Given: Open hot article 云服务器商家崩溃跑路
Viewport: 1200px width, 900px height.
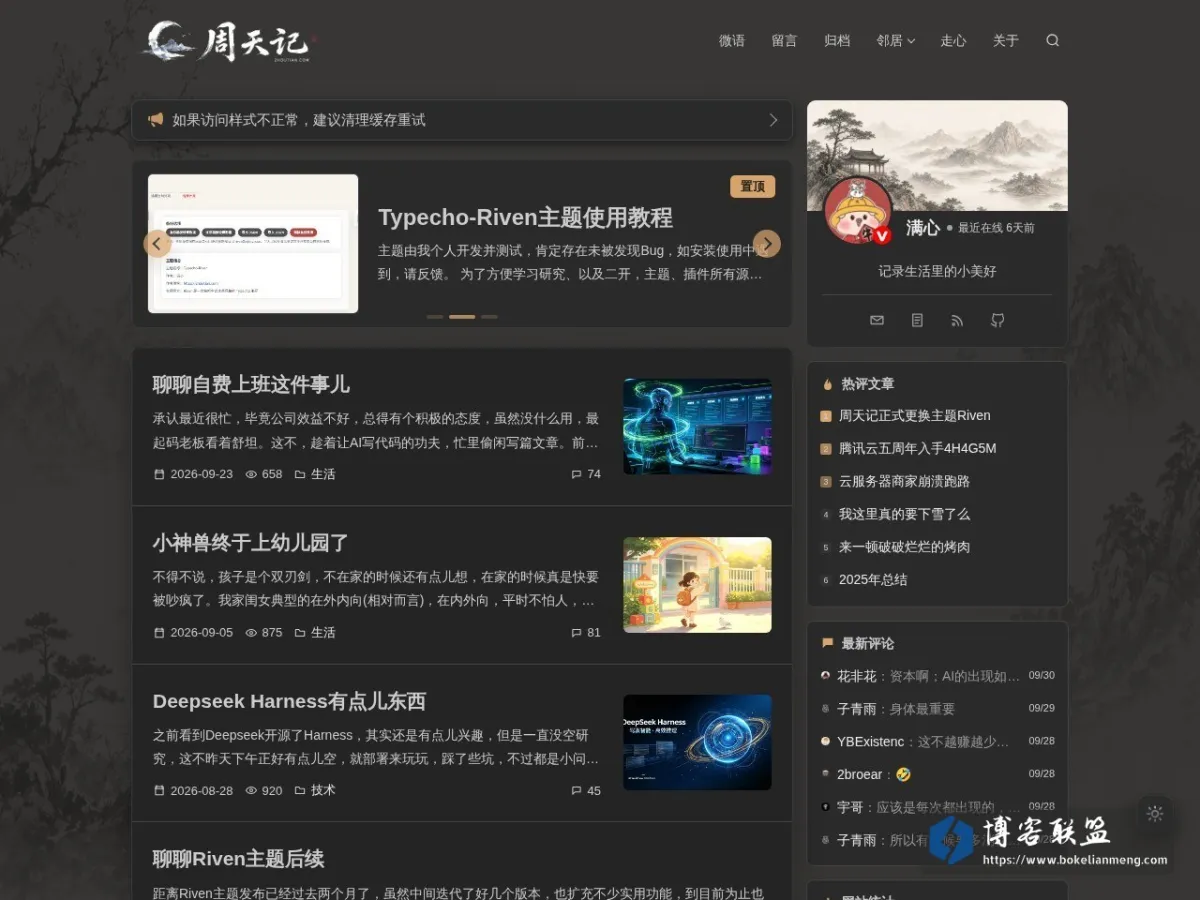Looking at the screenshot, I should (905, 482).
